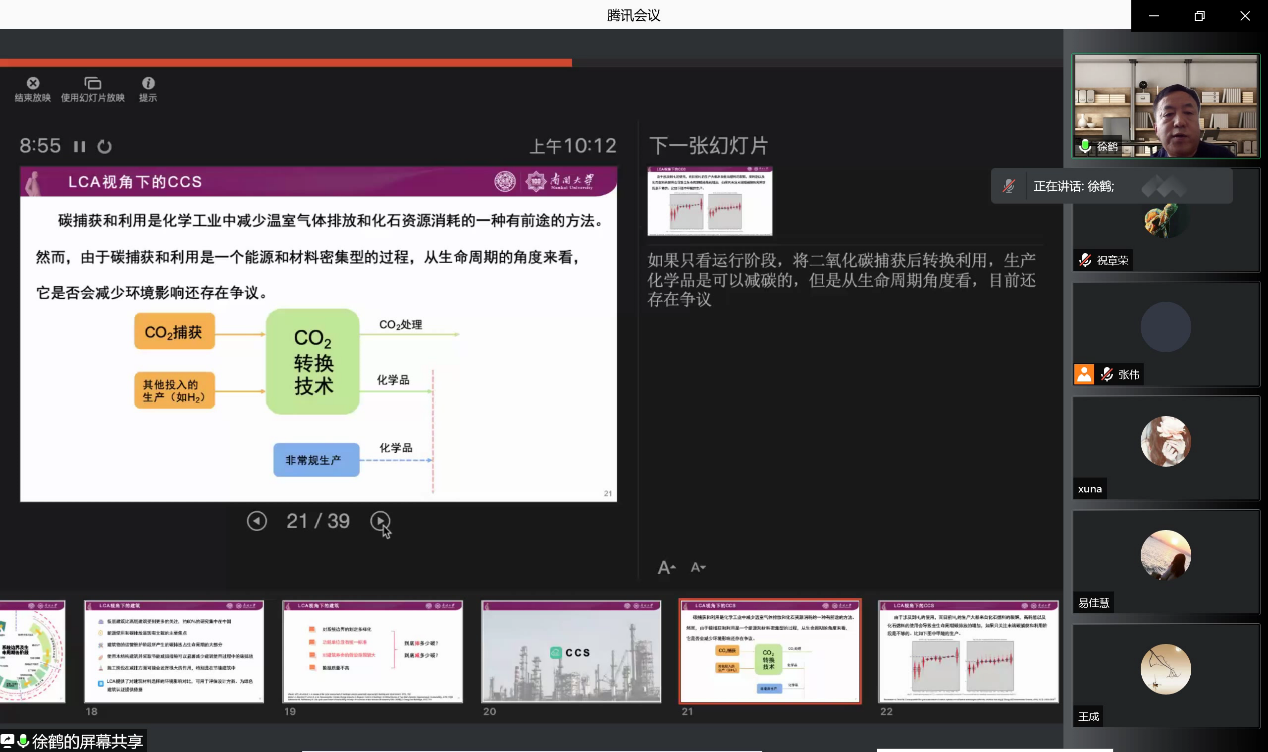1268x752 pixels.
Task: Select slide 22 thumbnail in filmstrip
Action: coord(968,651)
